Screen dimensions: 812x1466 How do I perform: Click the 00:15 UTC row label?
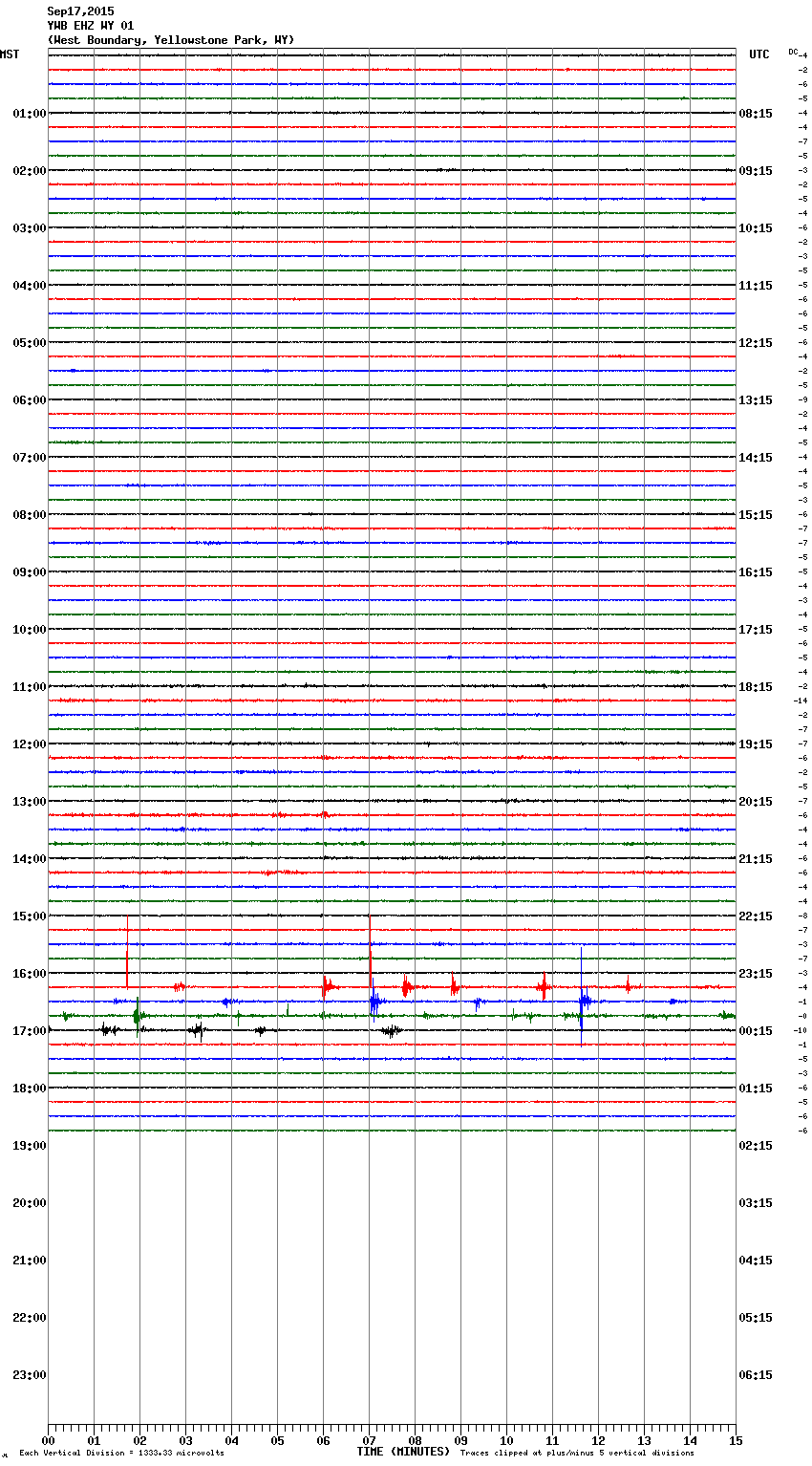(x=756, y=1031)
